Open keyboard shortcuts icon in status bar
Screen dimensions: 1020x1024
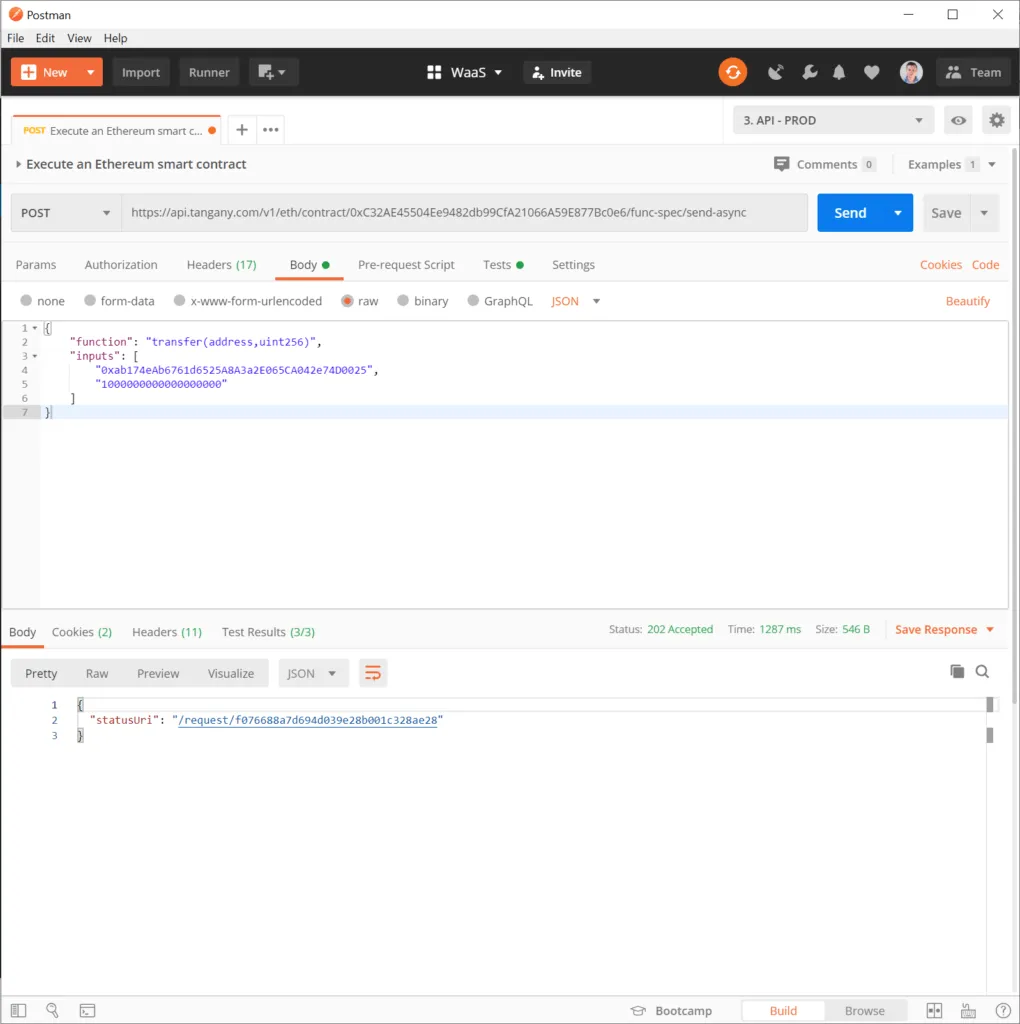[968, 1010]
